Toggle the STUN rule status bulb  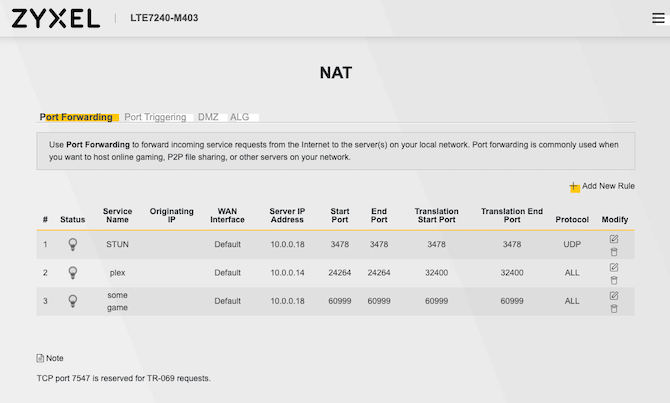[72, 244]
